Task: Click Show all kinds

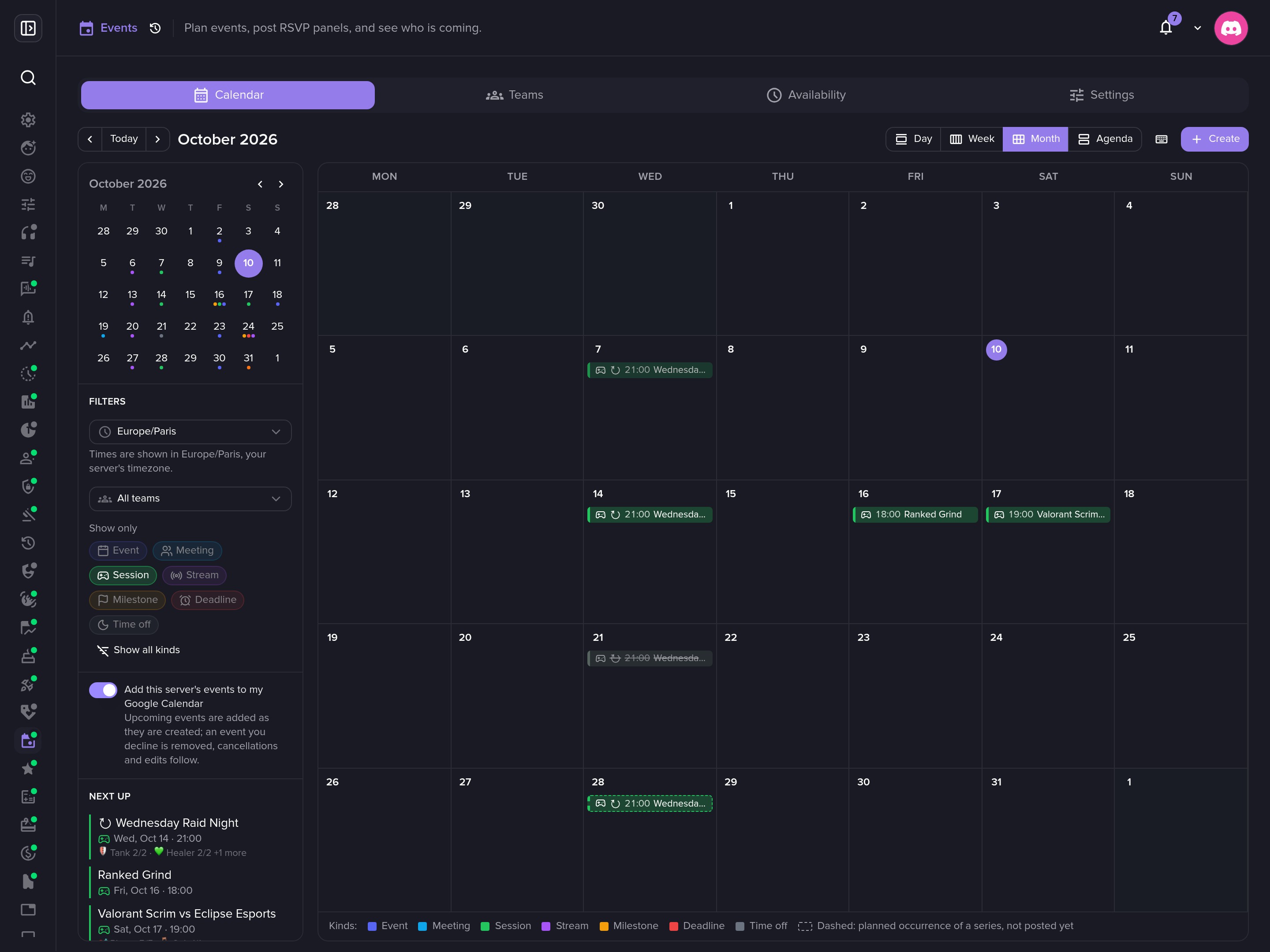Action: pos(138,650)
